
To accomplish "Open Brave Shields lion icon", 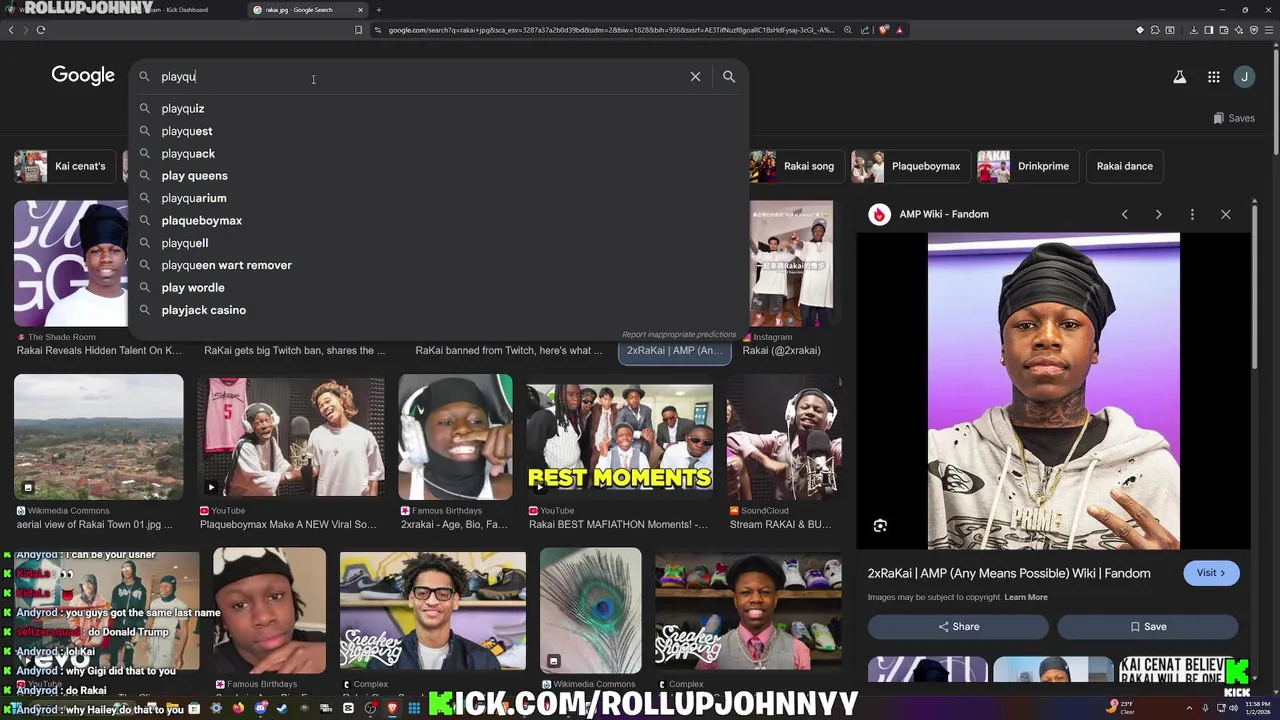I will pos(884,30).
